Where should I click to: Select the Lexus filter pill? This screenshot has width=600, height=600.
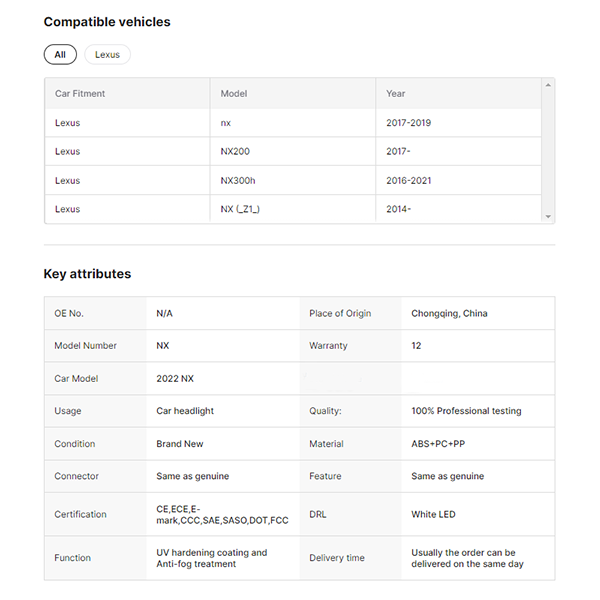click(107, 55)
